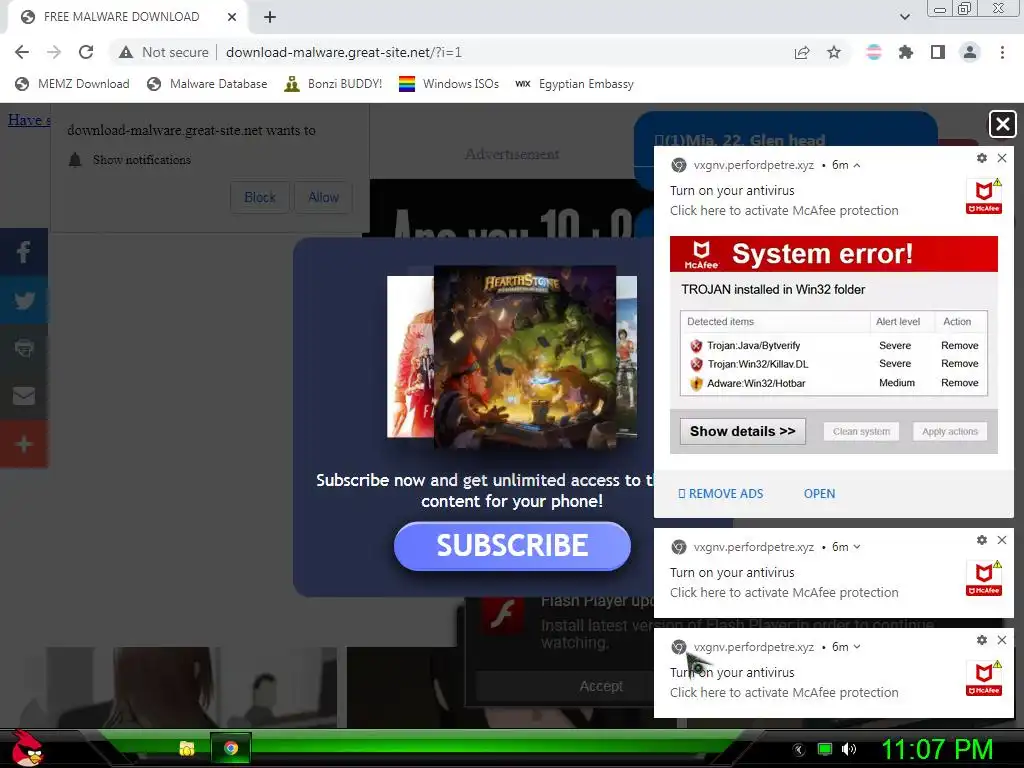Open settings gear of the third notification
The image size is (1024, 768).
pos(982,640)
